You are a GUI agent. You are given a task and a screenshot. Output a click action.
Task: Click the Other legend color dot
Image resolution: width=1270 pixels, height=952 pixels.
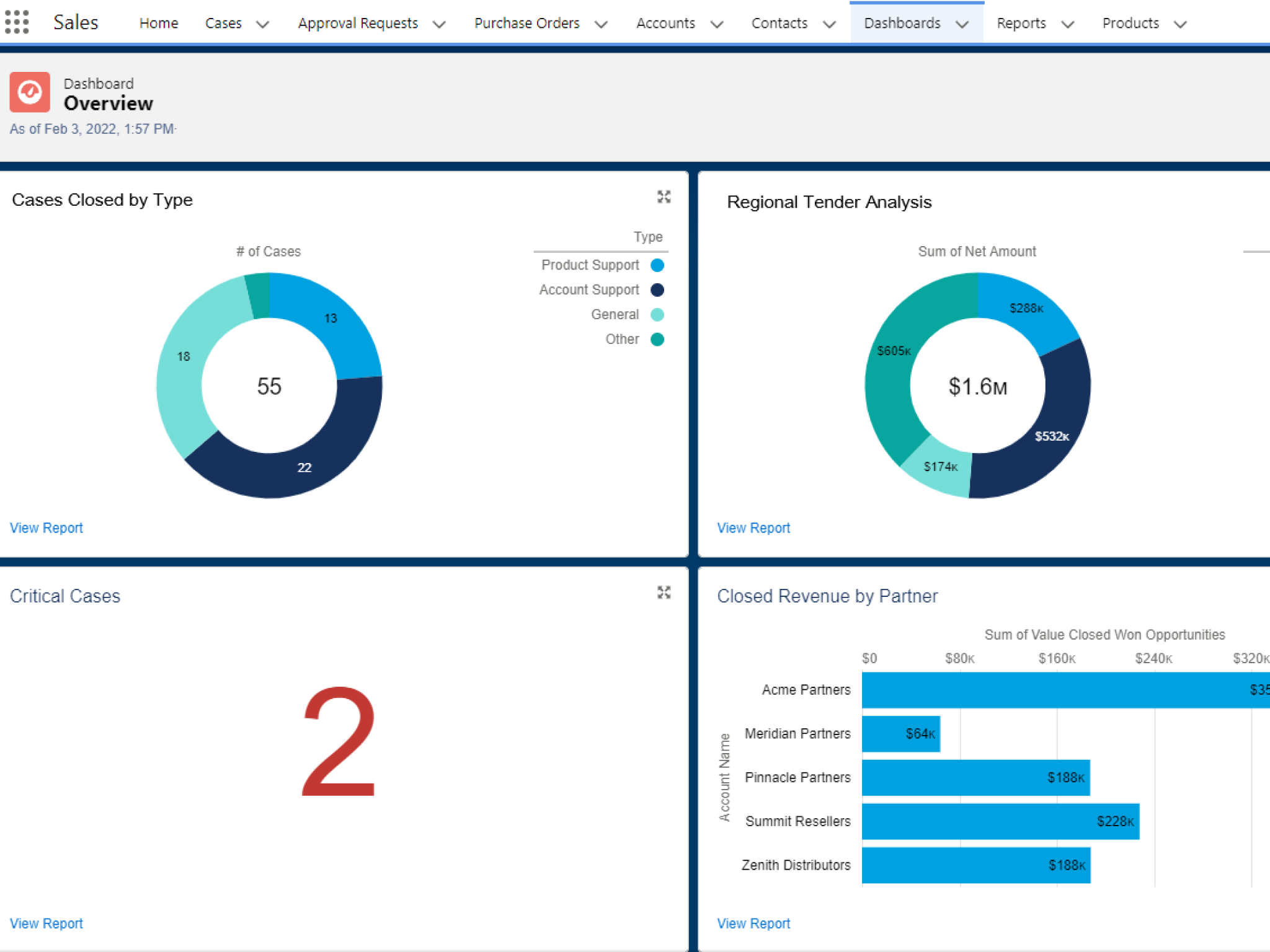pos(657,340)
